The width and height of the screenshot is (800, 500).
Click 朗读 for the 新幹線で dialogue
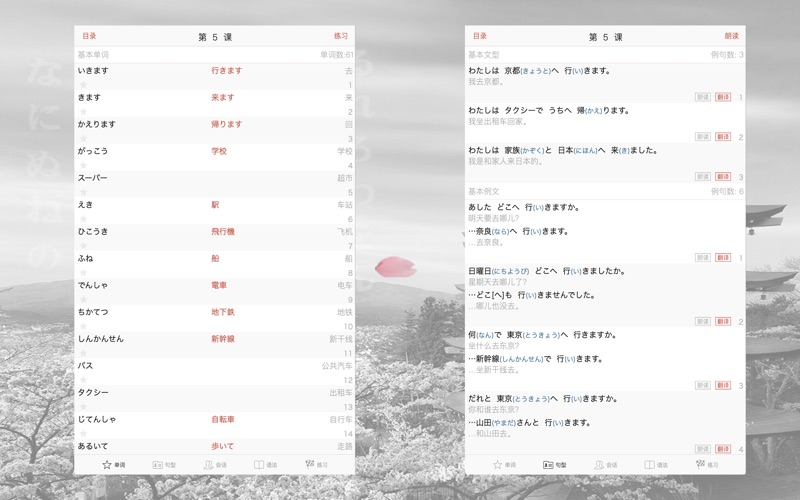click(x=703, y=385)
